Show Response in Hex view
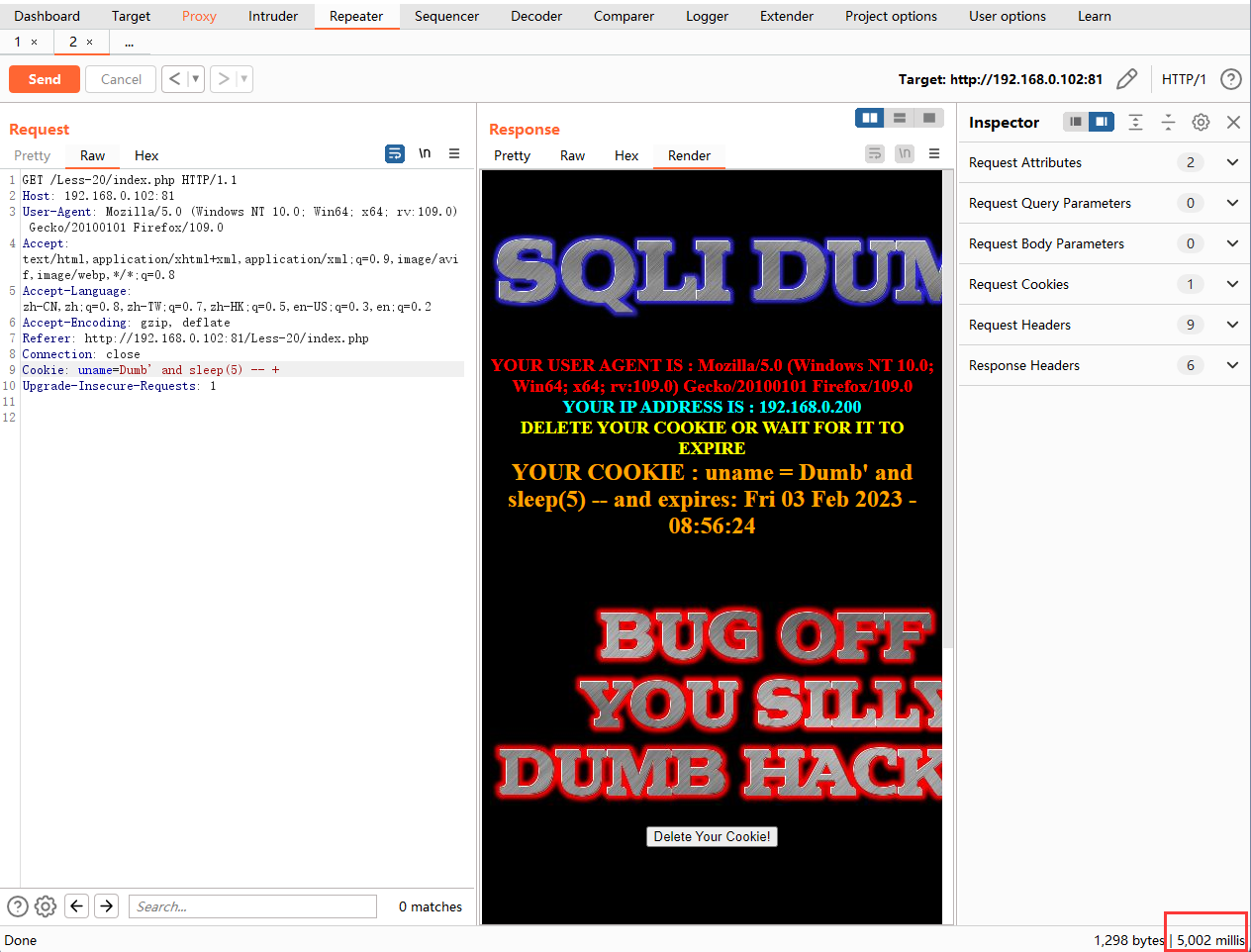This screenshot has height=952, width=1251. pyautogui.click(x=626, y=155)
